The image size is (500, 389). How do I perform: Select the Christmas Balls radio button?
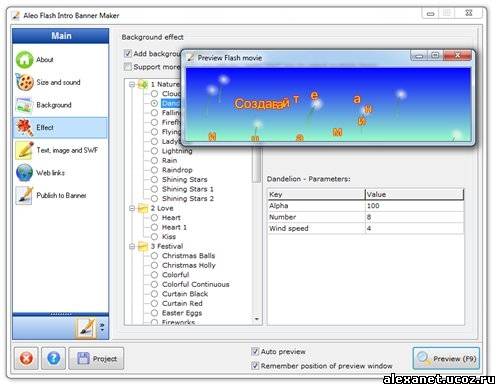click(x=154, y=256)
